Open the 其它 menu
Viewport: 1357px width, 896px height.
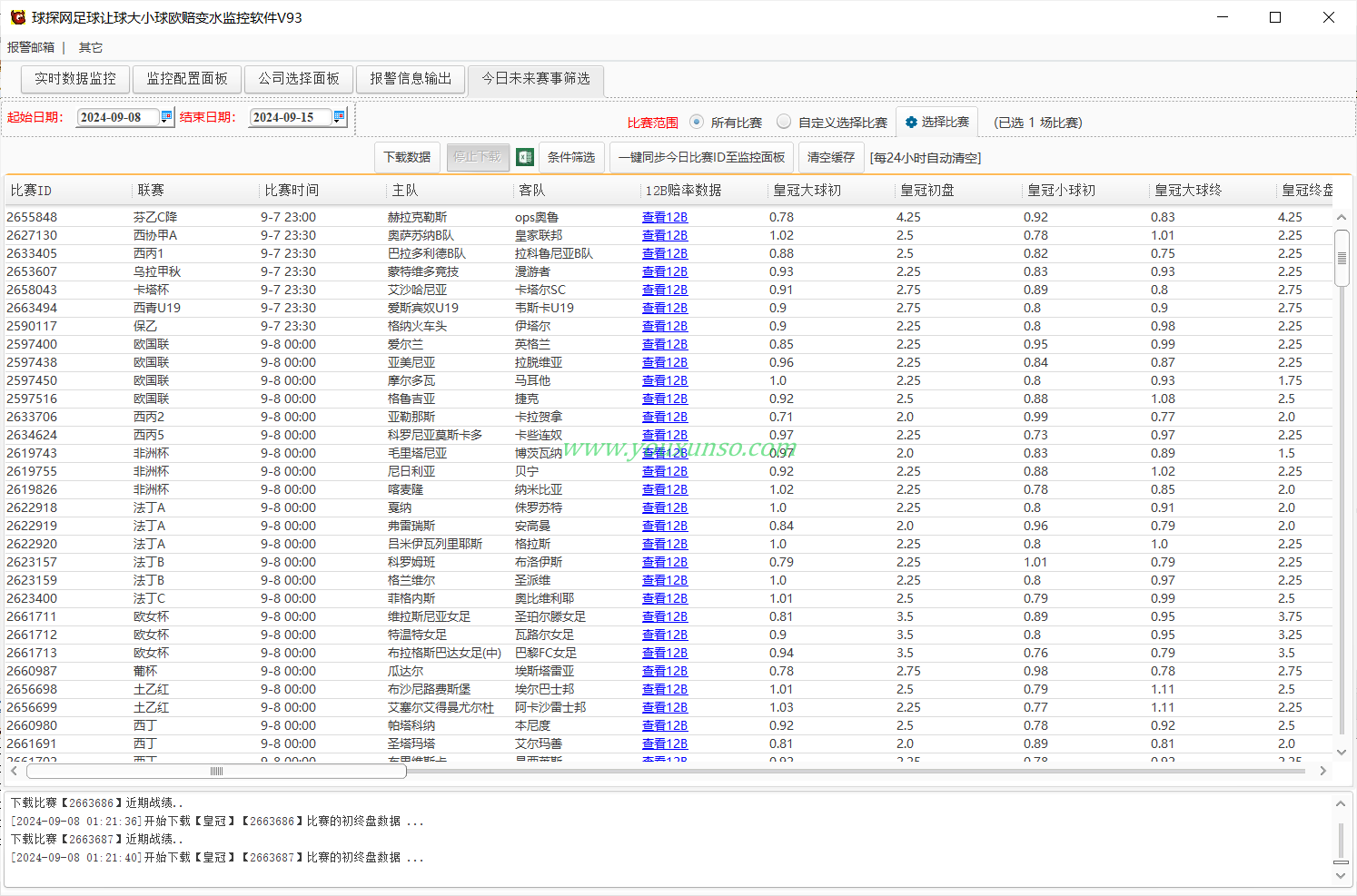tap(91, 47)
